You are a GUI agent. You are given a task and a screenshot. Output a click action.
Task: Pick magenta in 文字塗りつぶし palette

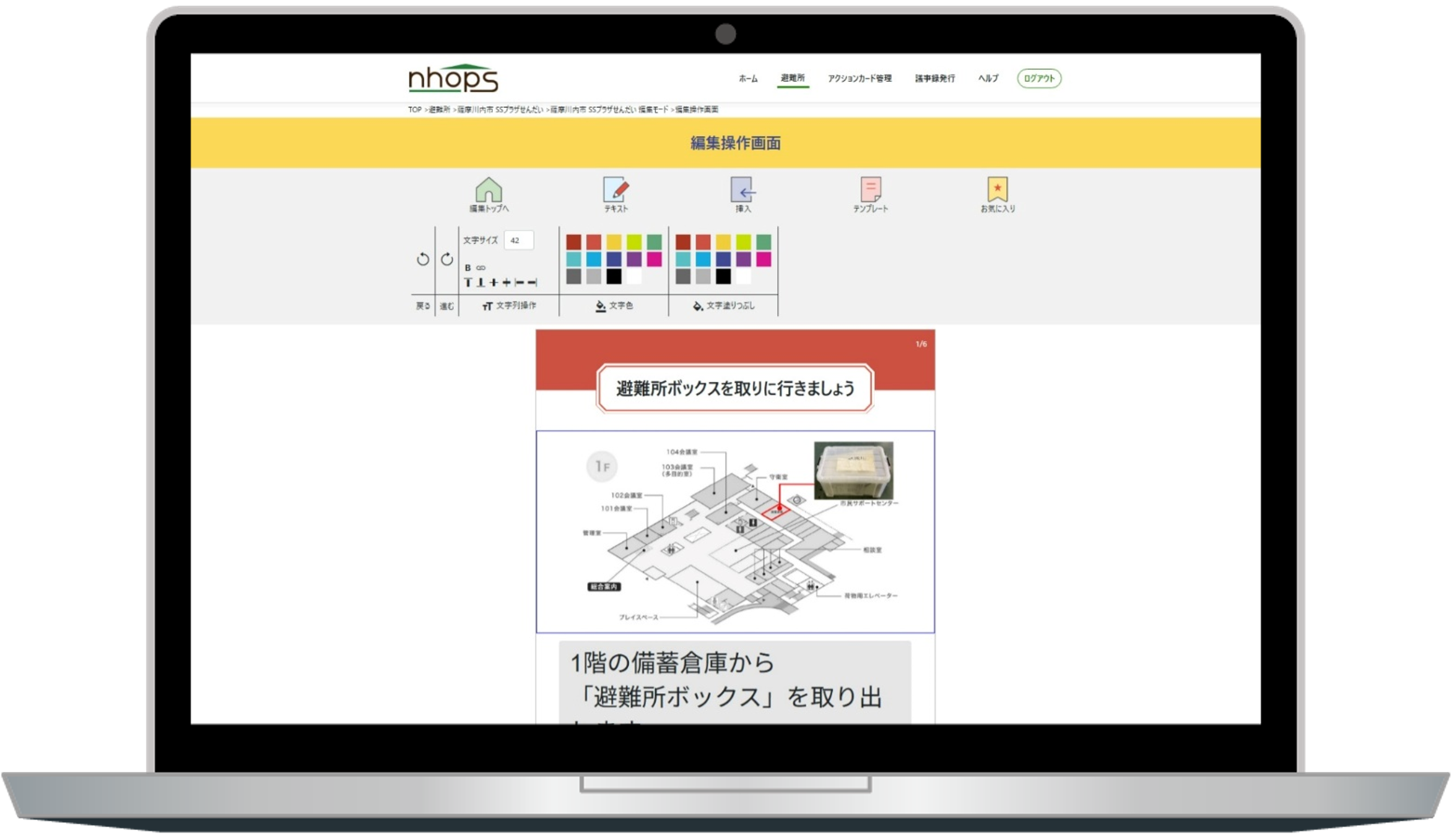764,259
